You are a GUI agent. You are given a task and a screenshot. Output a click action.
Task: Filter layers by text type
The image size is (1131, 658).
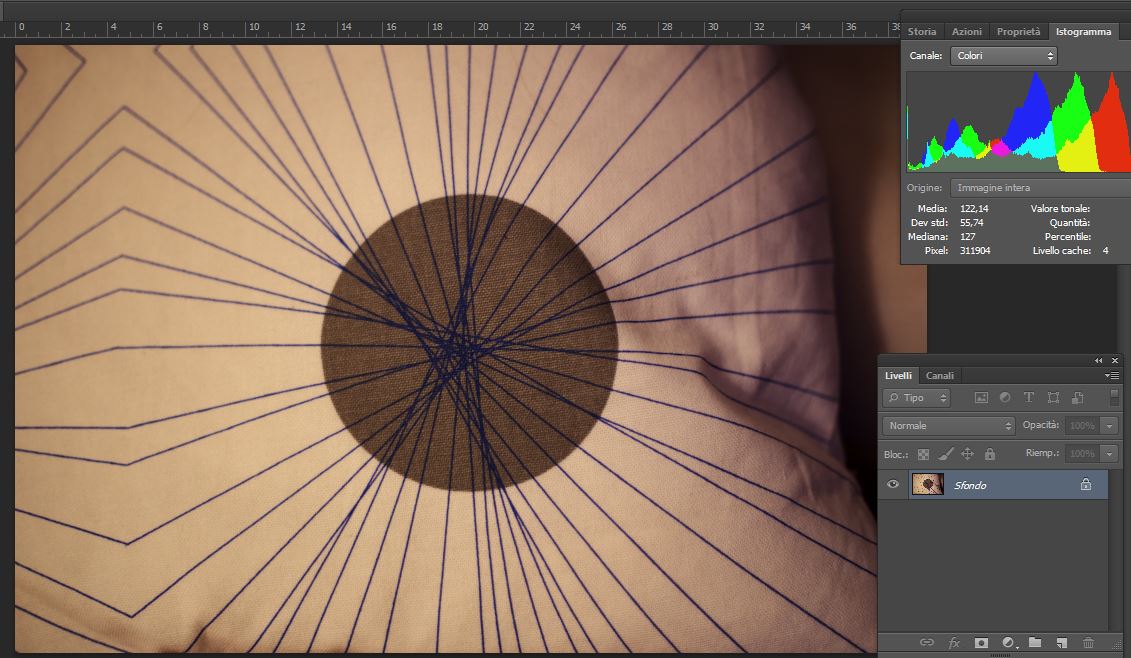(1029, 398)
